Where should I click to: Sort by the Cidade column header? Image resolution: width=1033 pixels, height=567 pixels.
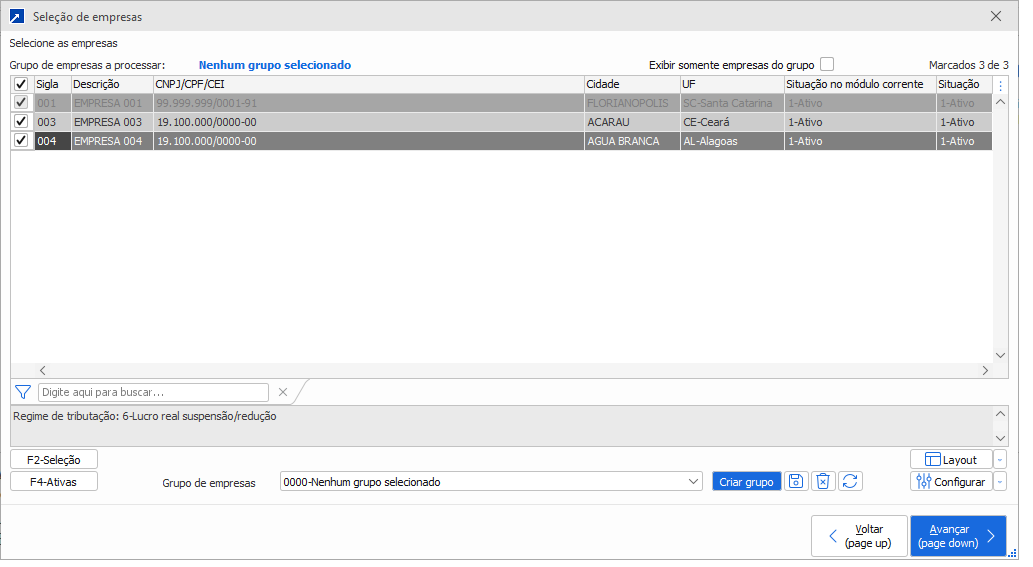coord(631,85)
